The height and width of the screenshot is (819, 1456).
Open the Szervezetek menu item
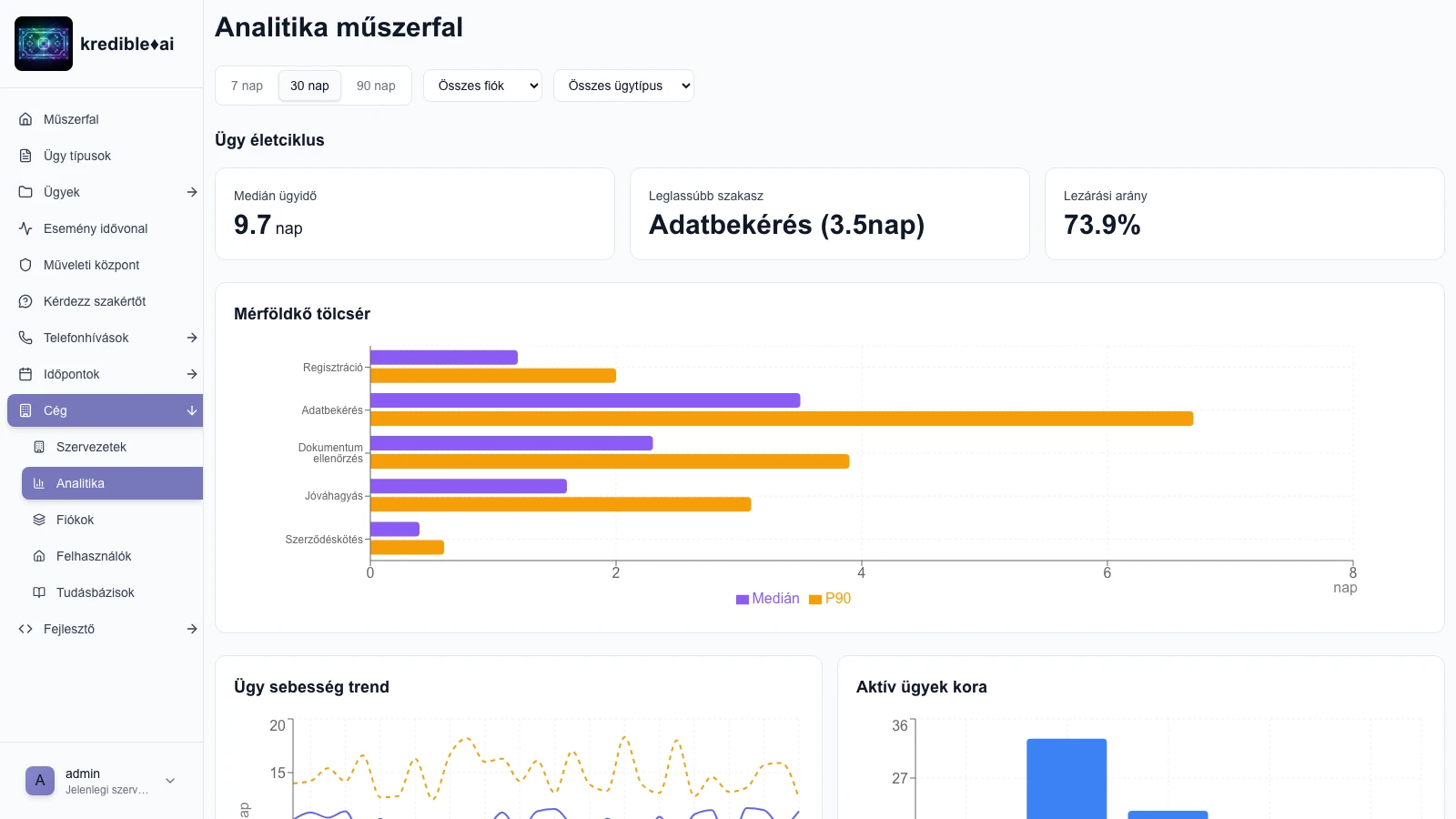[x=91, y=447]
